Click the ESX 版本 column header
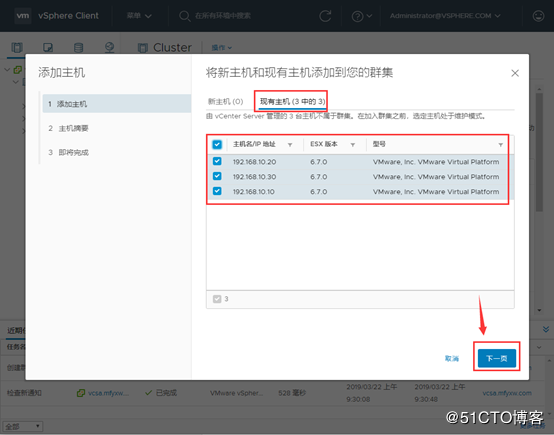Screen dimensions: 554x435 [x=324, y=144]
